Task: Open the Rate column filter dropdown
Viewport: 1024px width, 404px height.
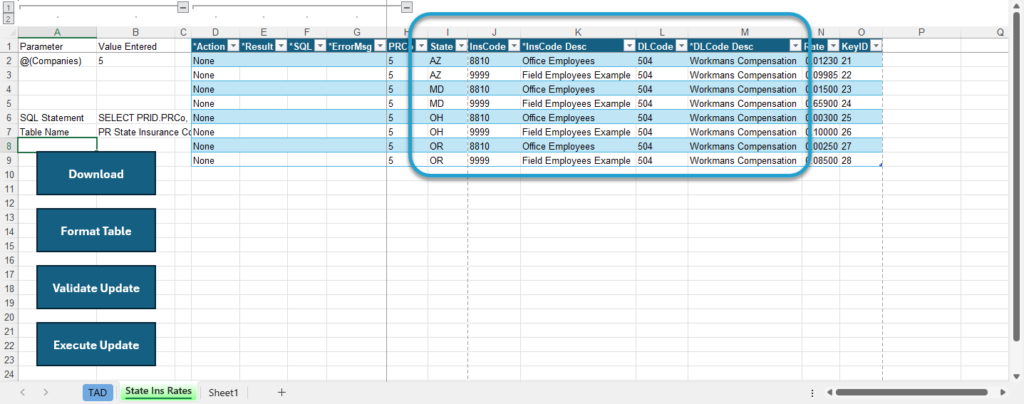Action: pos(833,46)
